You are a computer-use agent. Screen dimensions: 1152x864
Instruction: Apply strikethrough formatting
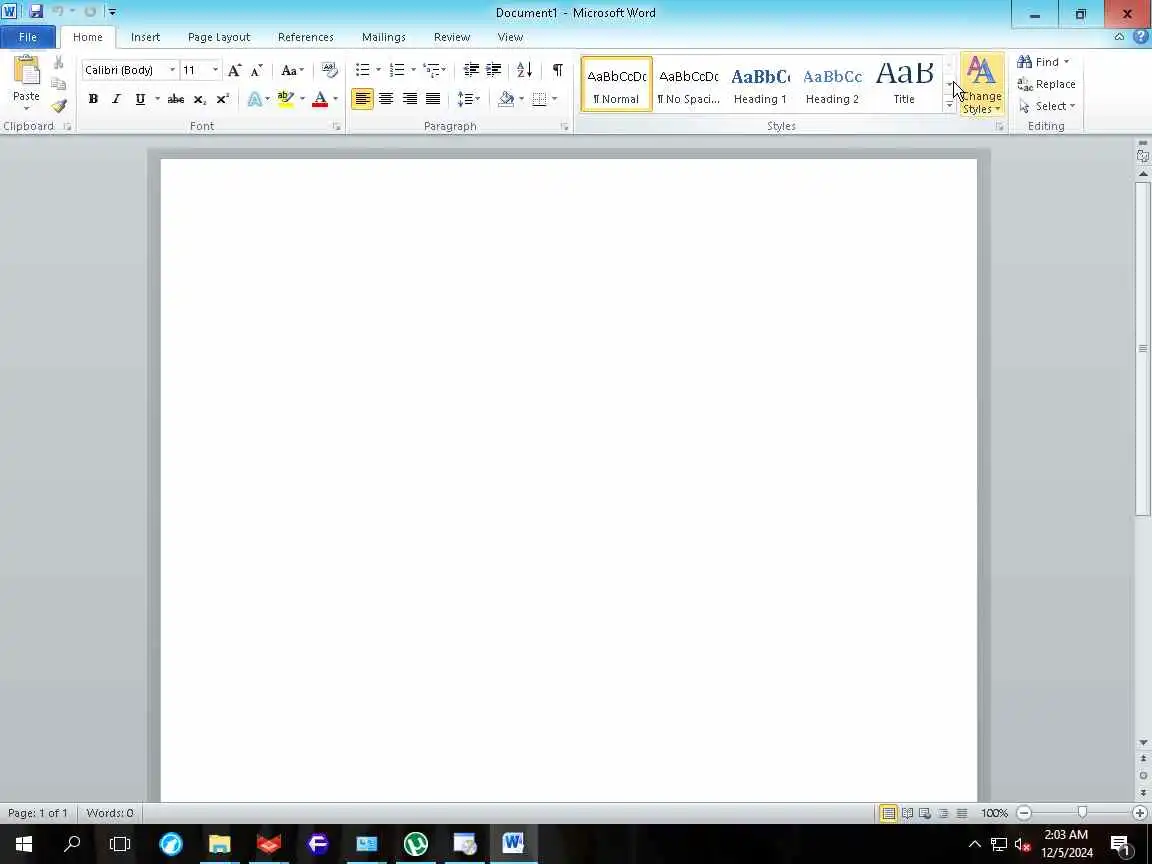[x=176, y=98]
